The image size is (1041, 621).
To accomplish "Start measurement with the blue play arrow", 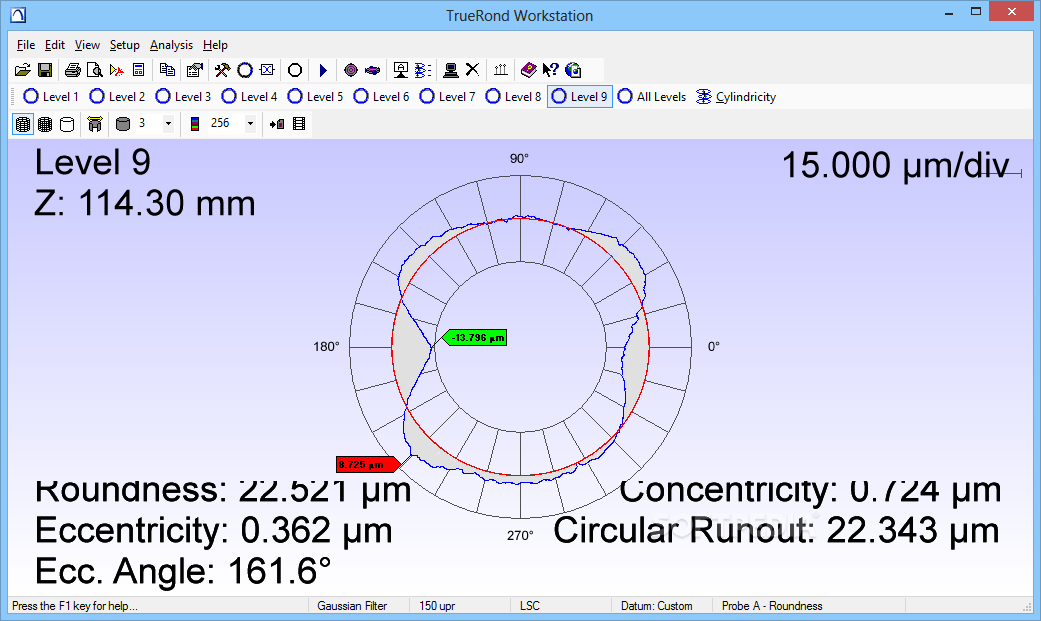I will click(323, 70).
